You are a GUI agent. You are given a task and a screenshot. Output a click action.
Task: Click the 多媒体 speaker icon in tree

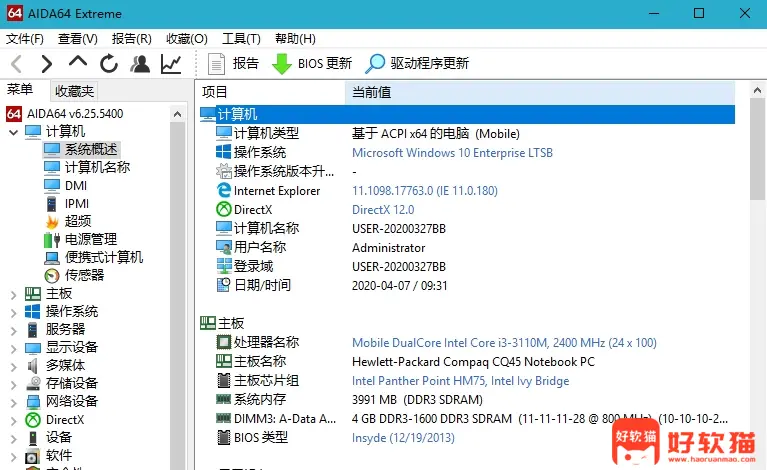pyautogui.click(x=33, y=365)
